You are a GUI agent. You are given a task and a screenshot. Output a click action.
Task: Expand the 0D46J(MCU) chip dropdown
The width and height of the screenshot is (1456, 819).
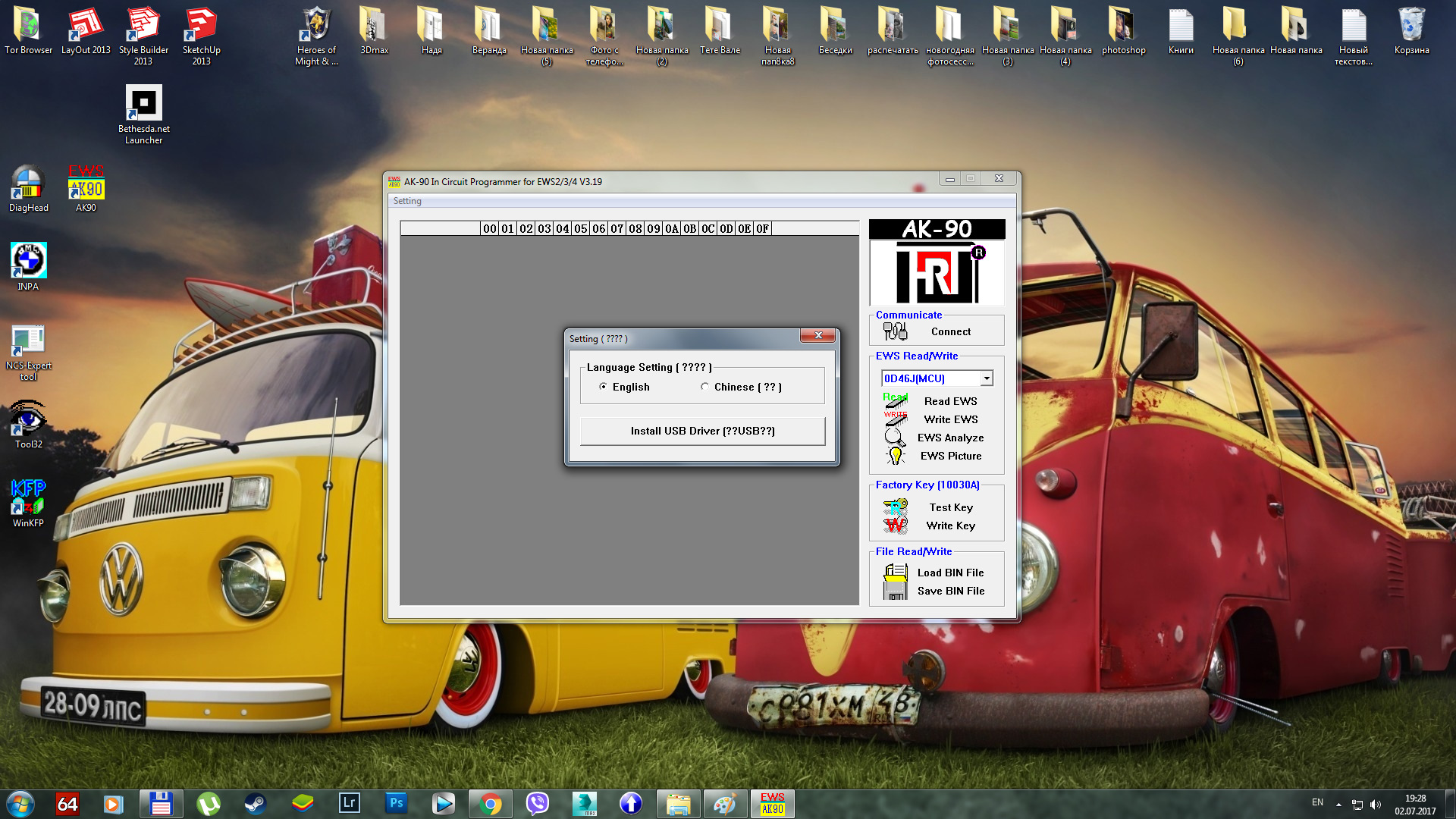986,378
